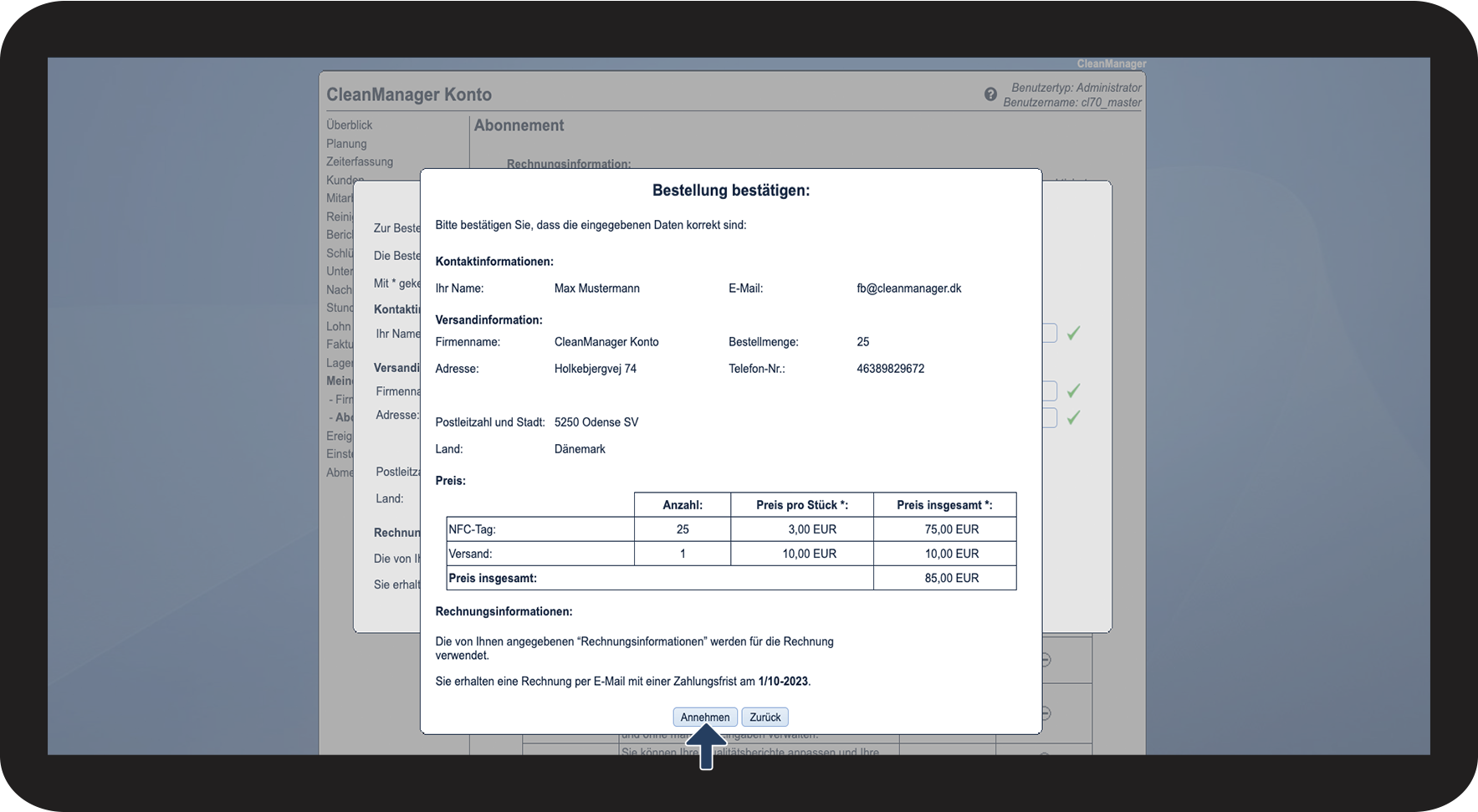Open Lager entry in the sidebar
1478x812 pixels.
[x=340, y=363]
